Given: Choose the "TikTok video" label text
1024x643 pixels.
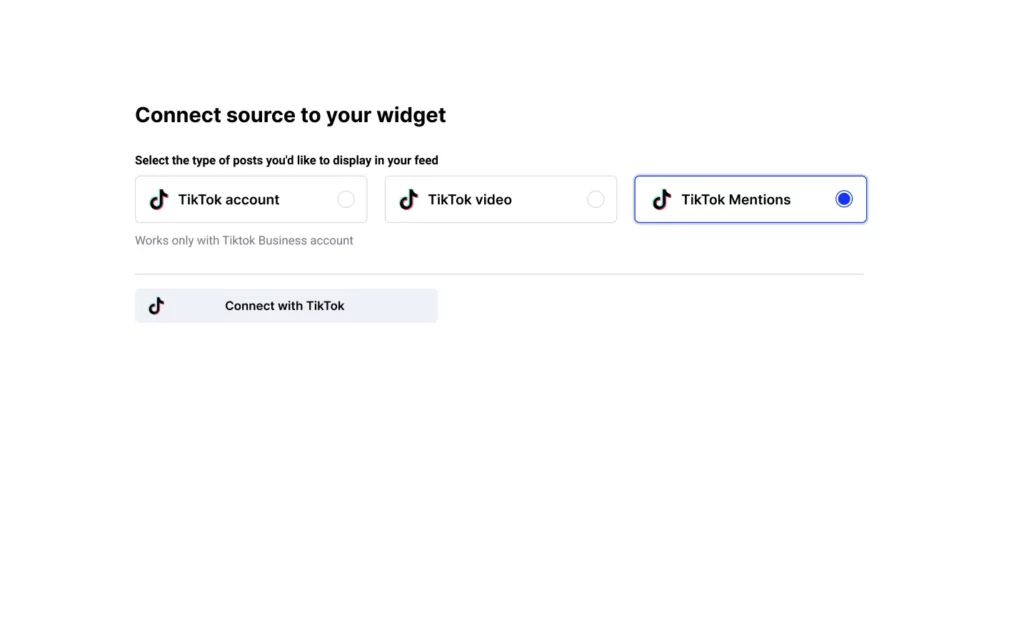Looking at the screenshot, I should tap(470, 200).
